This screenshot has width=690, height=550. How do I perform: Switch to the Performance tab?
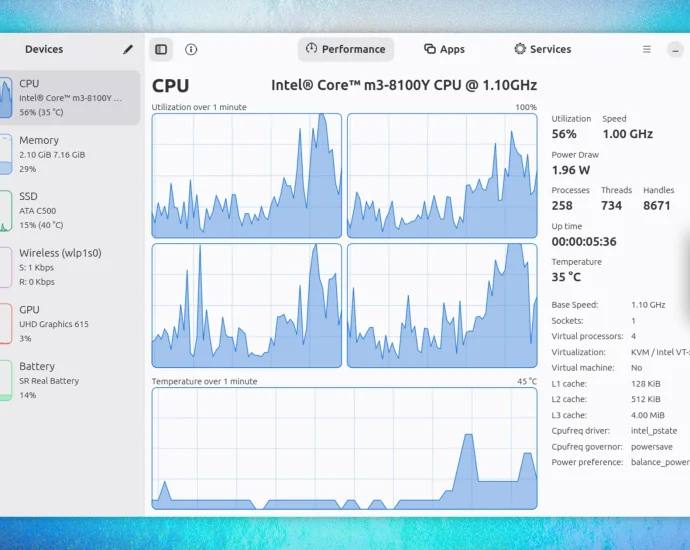(346, 49)
